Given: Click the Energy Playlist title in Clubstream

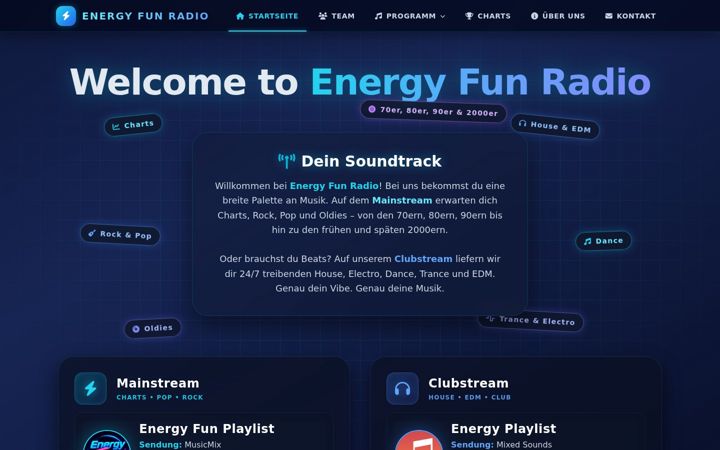Looking at the screenshot, I should pos(503,429).
